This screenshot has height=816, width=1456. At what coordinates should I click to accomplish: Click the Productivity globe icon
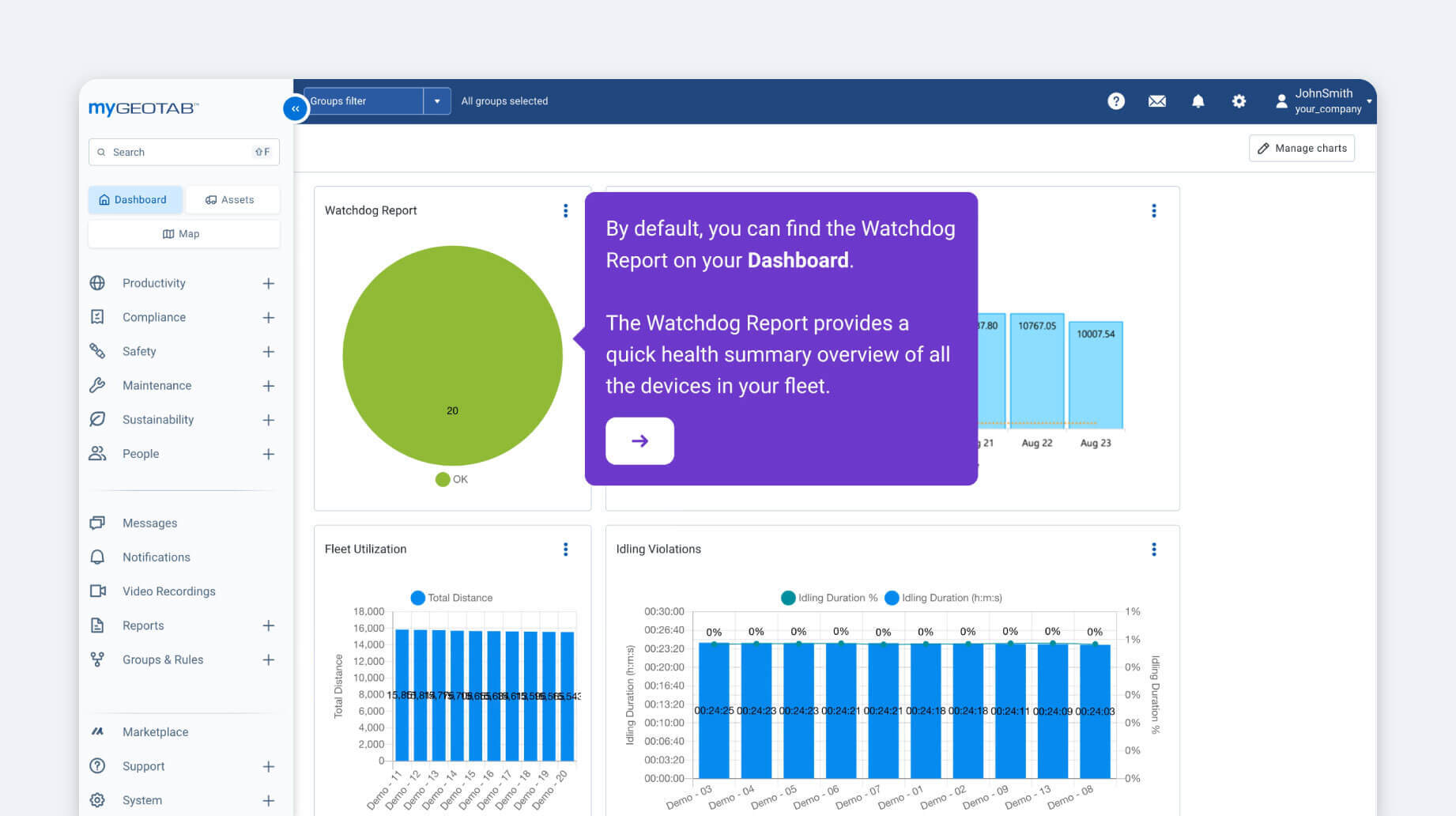point(97,283)
